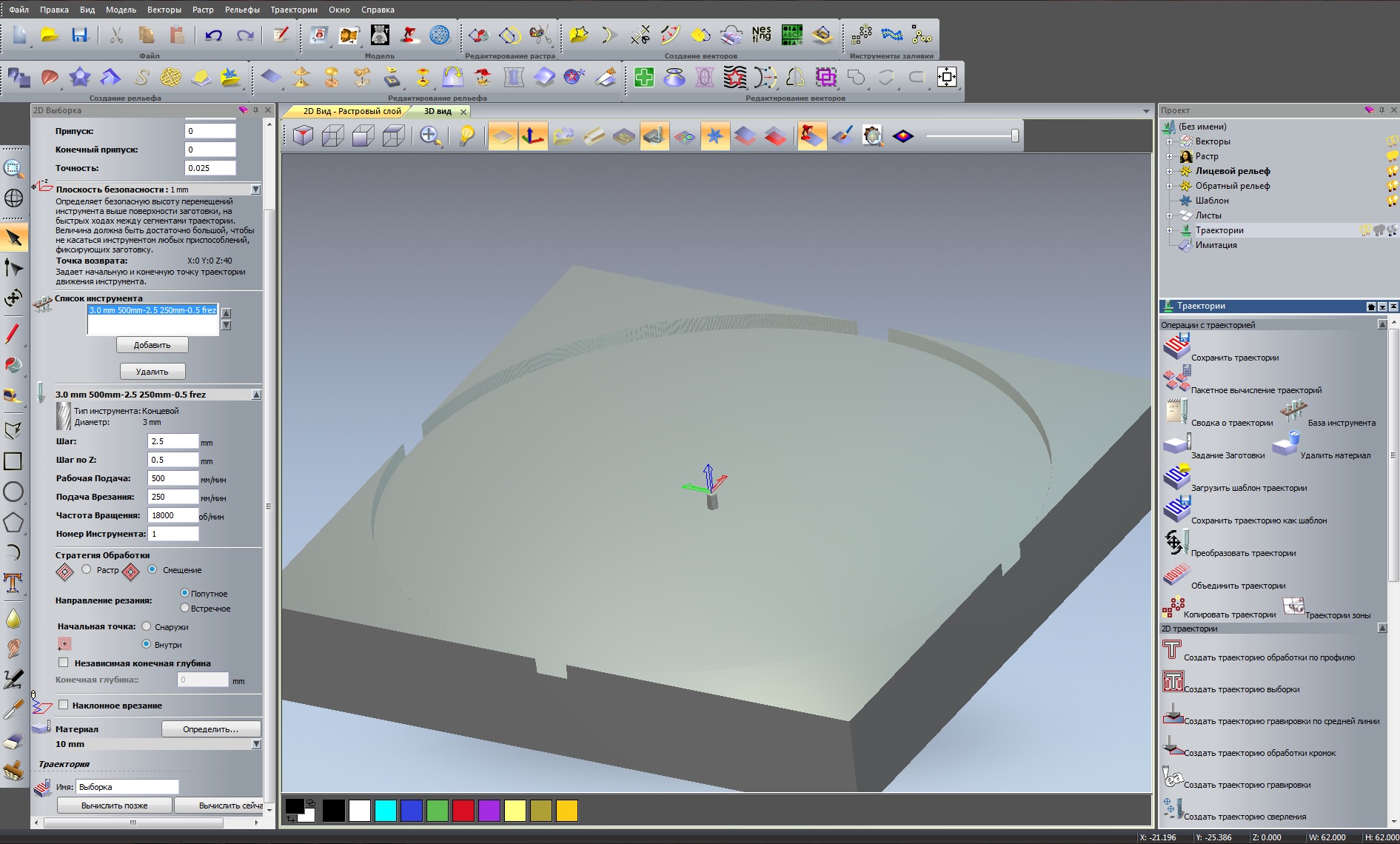Click the Сохранить траектории icon
This screenshot has width=1400, height=844.
coord(1176,346)
